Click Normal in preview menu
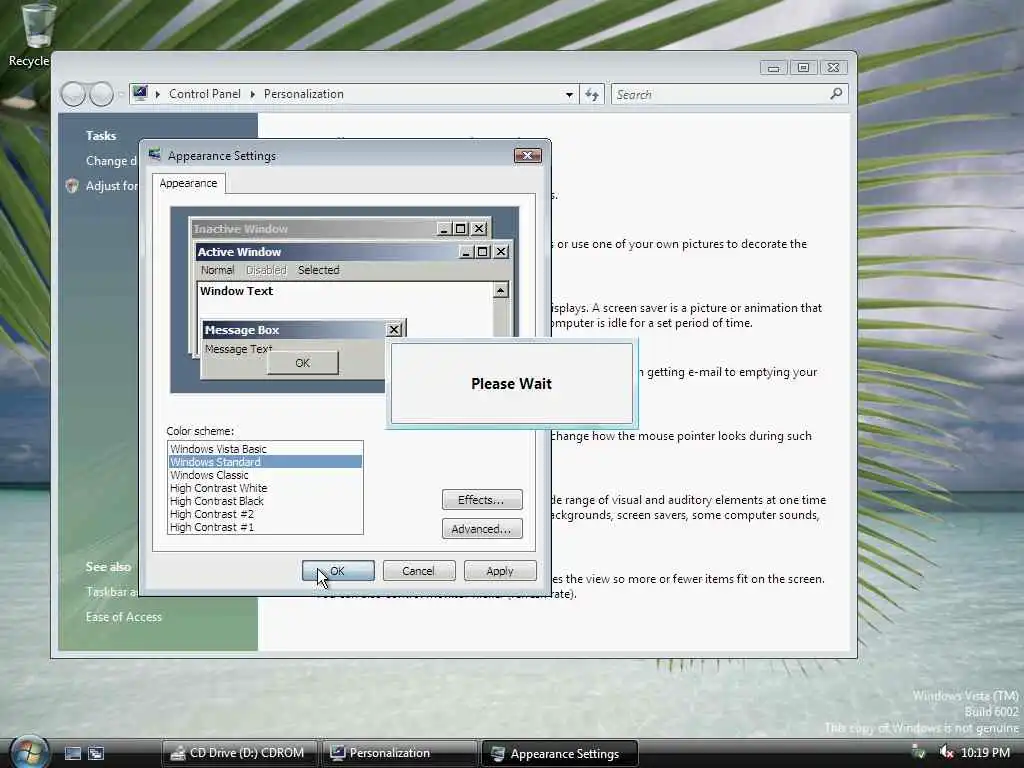 point(217,270)
